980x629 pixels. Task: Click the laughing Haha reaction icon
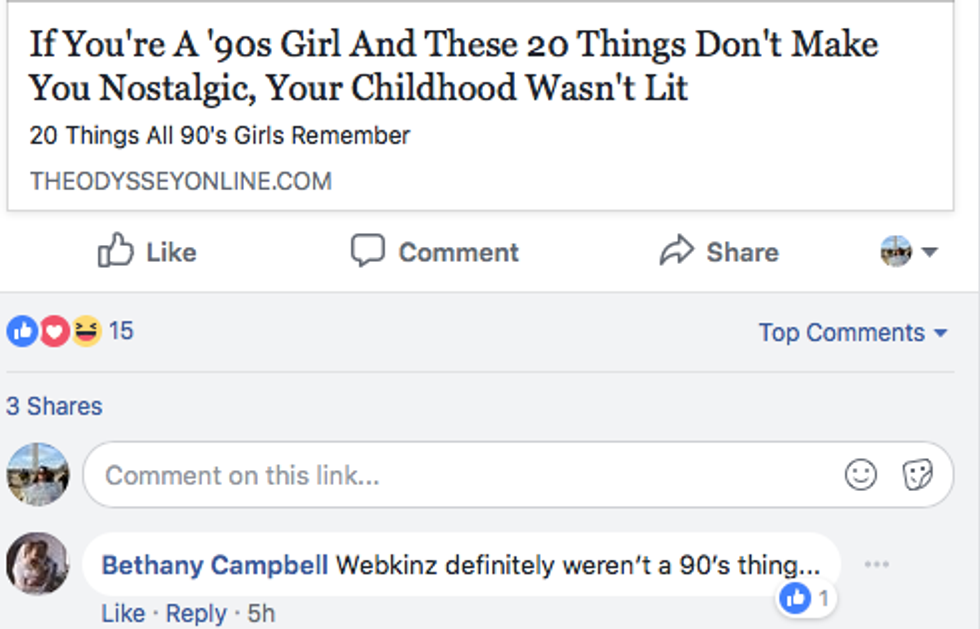click(86, 331)
